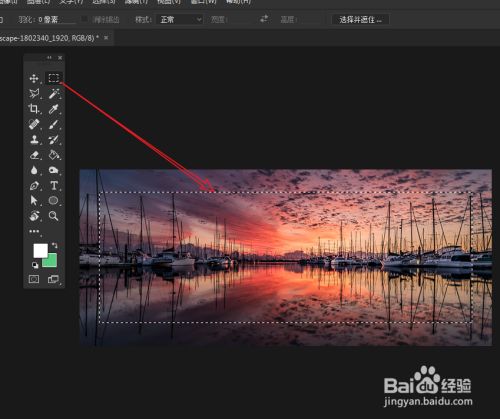Select the Rectangular Marquee tool
The height and width of the screenshot is (419, 500).
[54, 78]
